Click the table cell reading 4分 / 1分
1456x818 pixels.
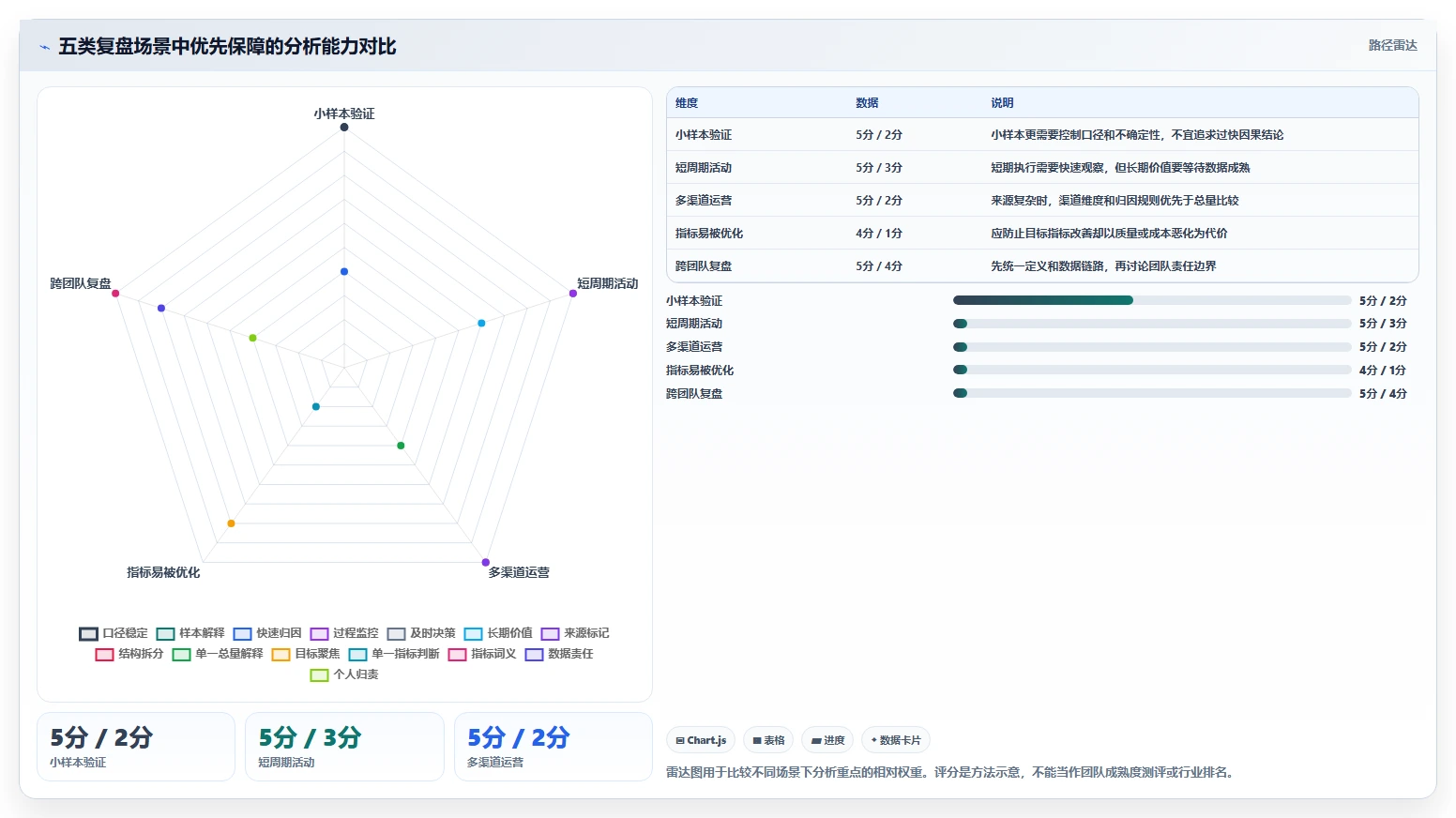tap(879, 234)
